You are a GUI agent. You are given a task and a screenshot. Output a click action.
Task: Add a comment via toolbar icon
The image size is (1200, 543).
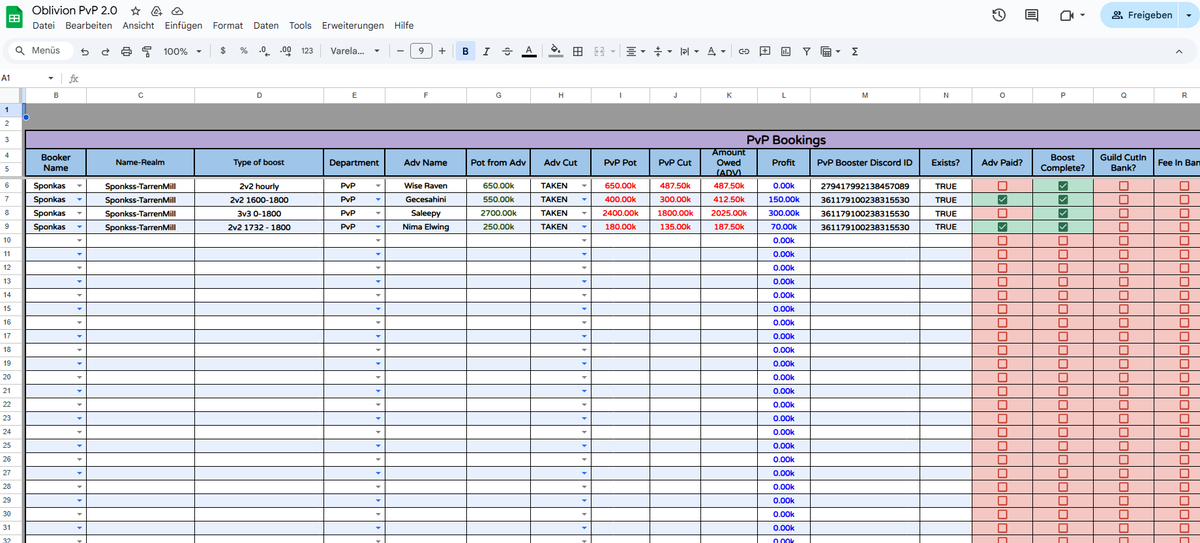[765, 51]
